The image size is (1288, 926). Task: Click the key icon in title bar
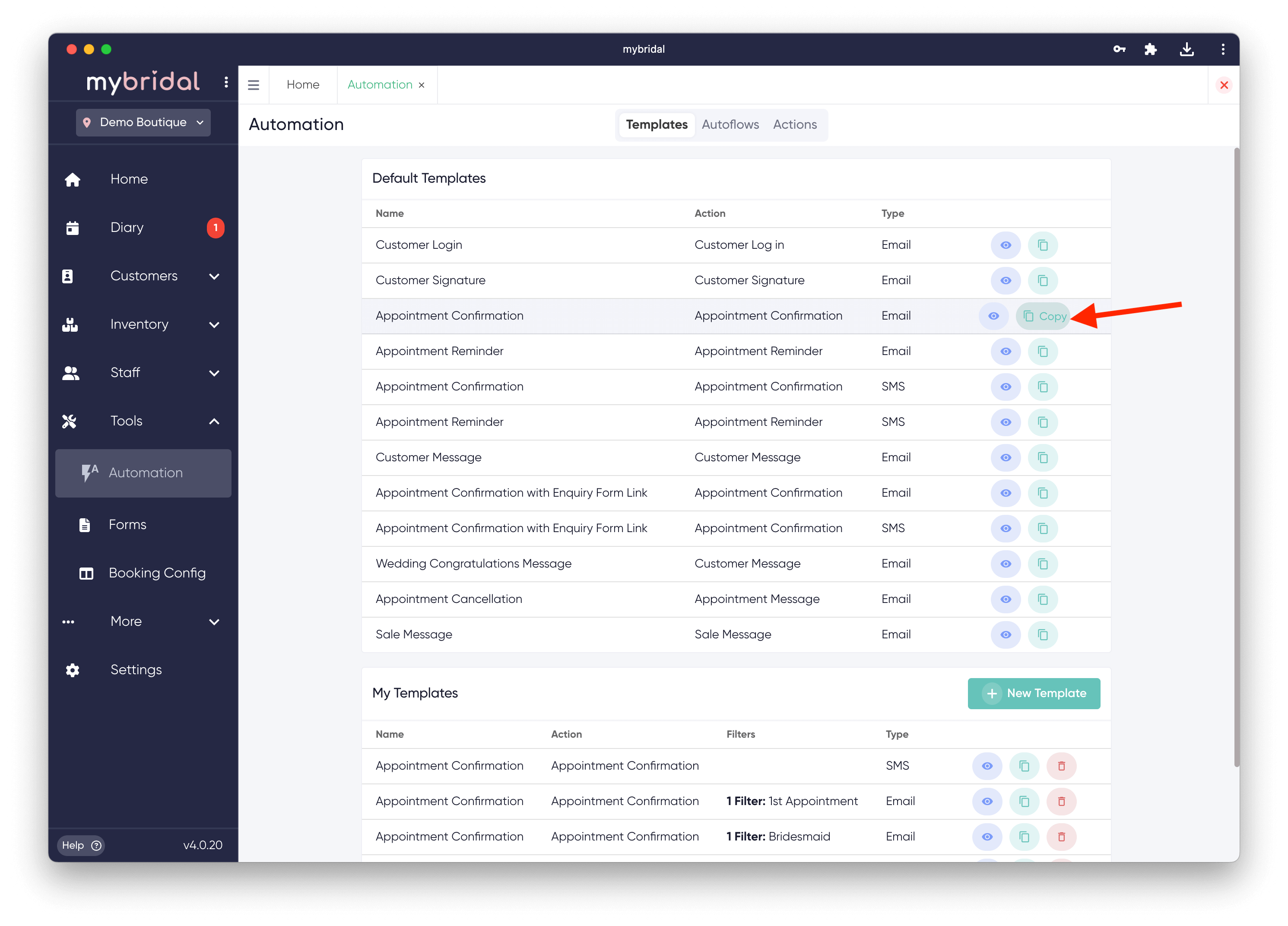tap(1119, 49)
